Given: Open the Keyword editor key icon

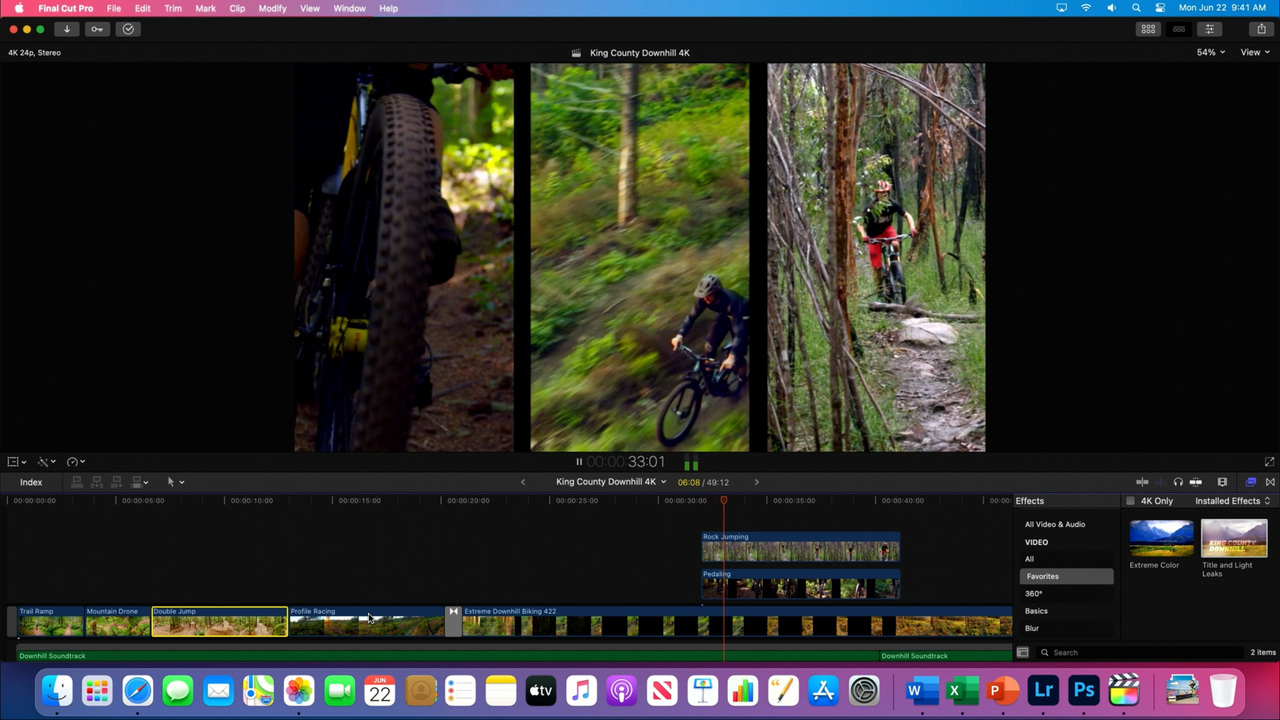Looking at the screenshot, I should (x=96, y=28).
